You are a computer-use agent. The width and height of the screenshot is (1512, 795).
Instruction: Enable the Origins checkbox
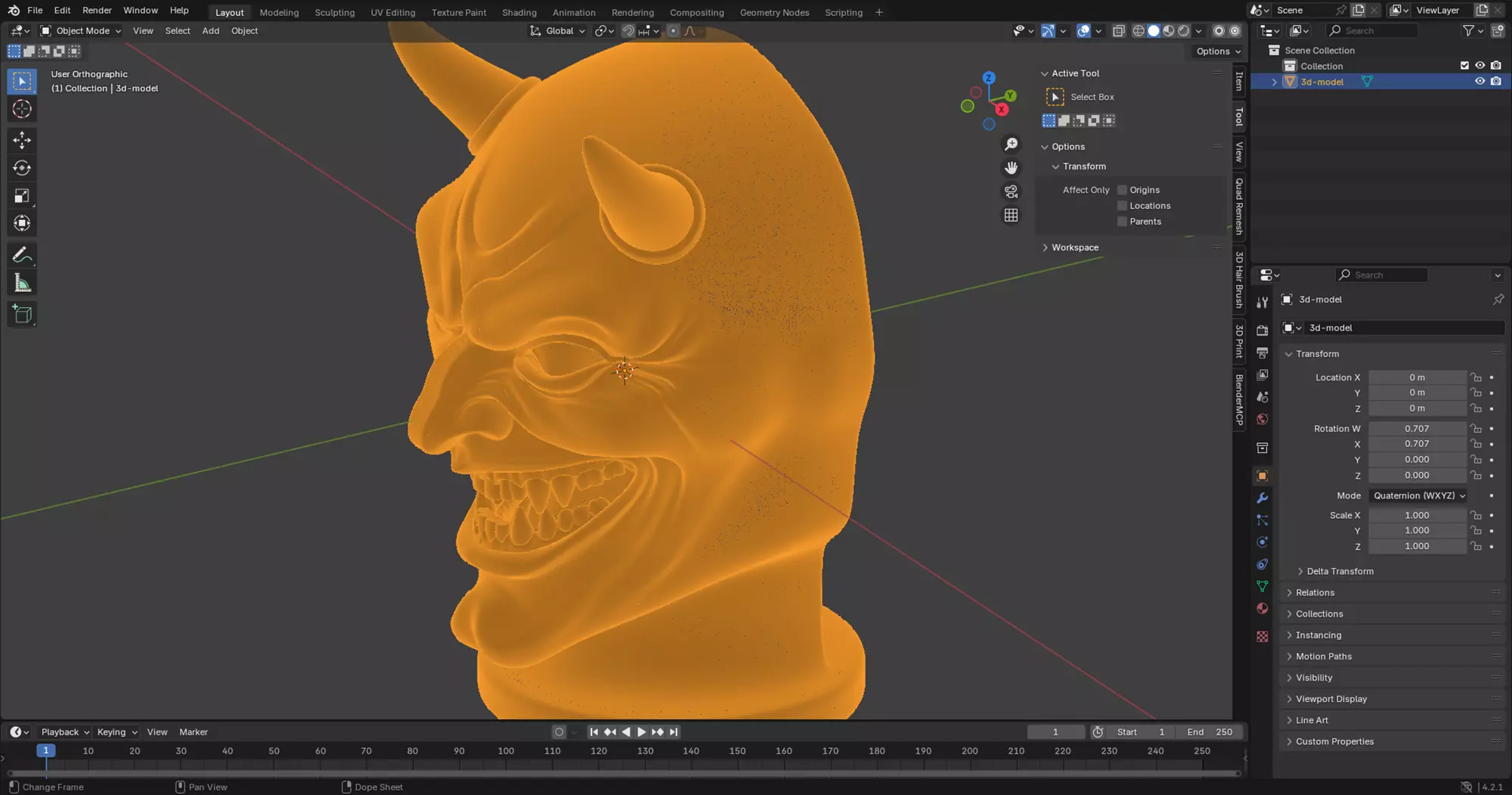click(1122, 190)
